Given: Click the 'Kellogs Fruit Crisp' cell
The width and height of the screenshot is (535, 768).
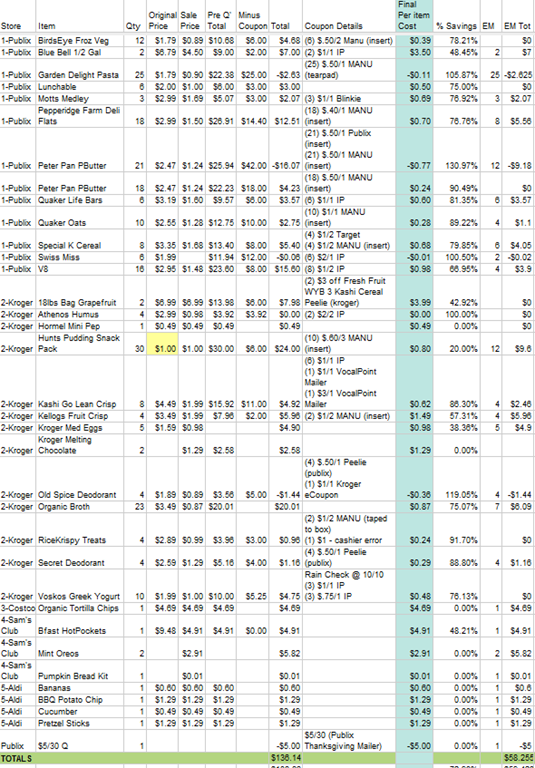Looking at the screenshot, I should [x=80, y=416].
